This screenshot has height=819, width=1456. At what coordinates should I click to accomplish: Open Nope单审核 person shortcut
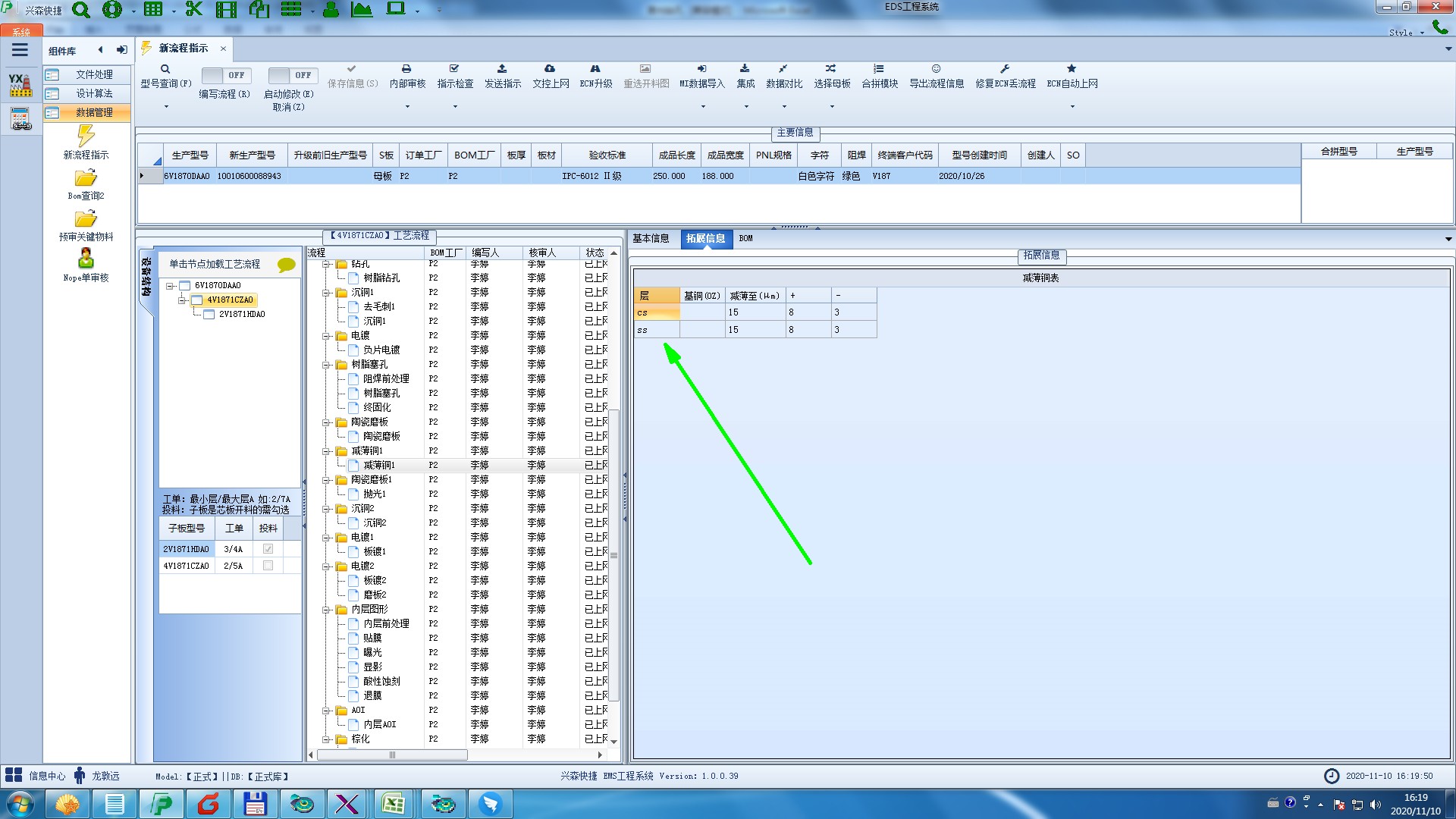86,265
